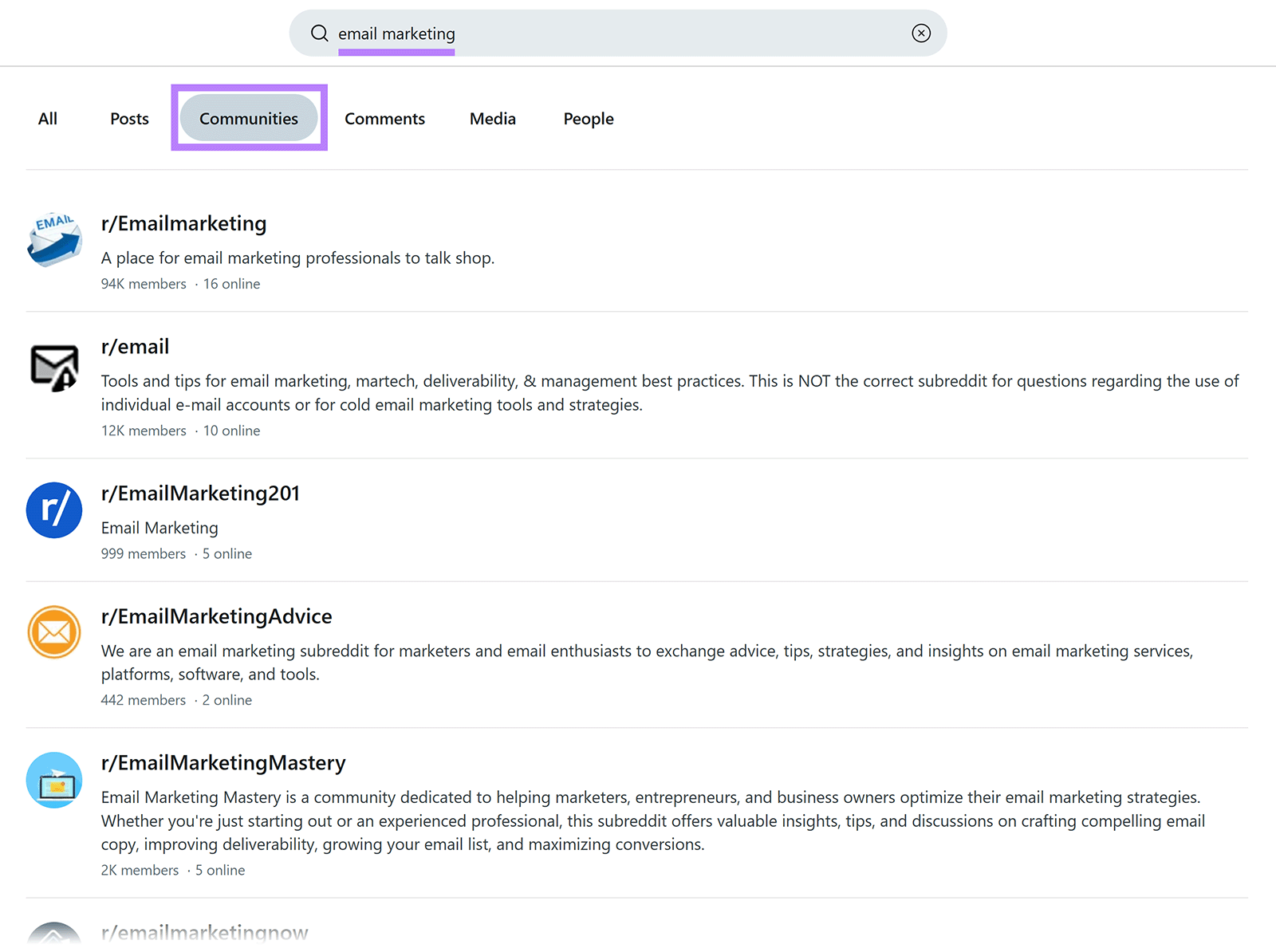Open the Comments tab

pyautogui.click(x=384, y=118)
